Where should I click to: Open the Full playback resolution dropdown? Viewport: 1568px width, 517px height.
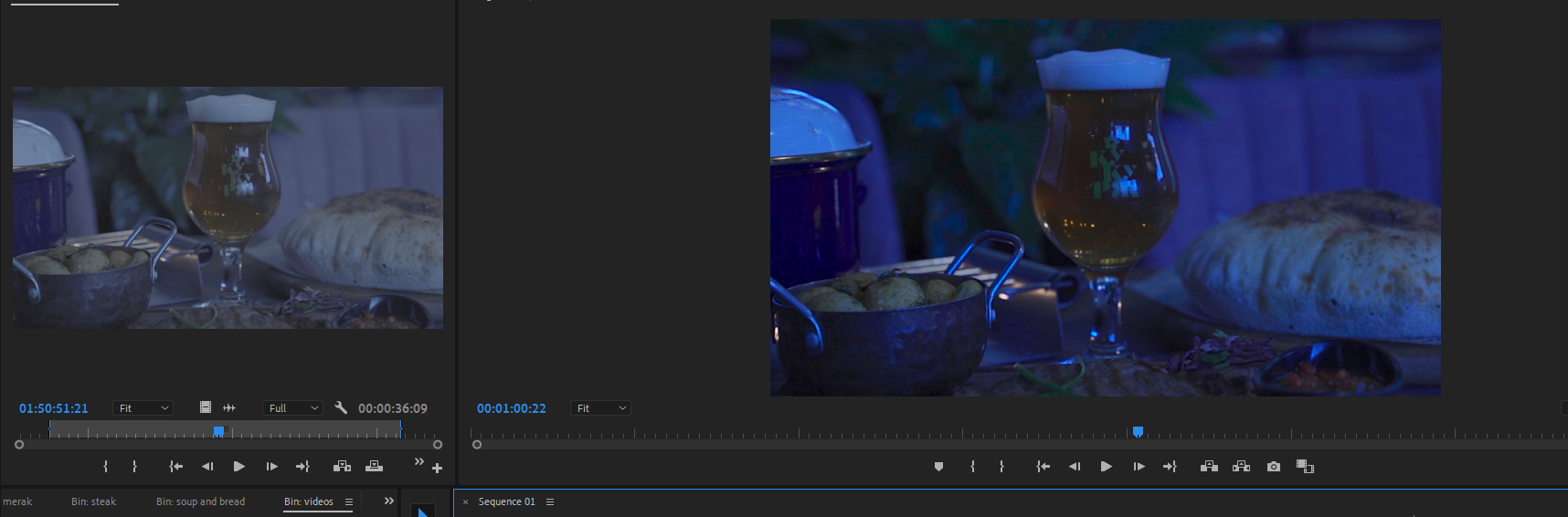(x=292, y=408)
